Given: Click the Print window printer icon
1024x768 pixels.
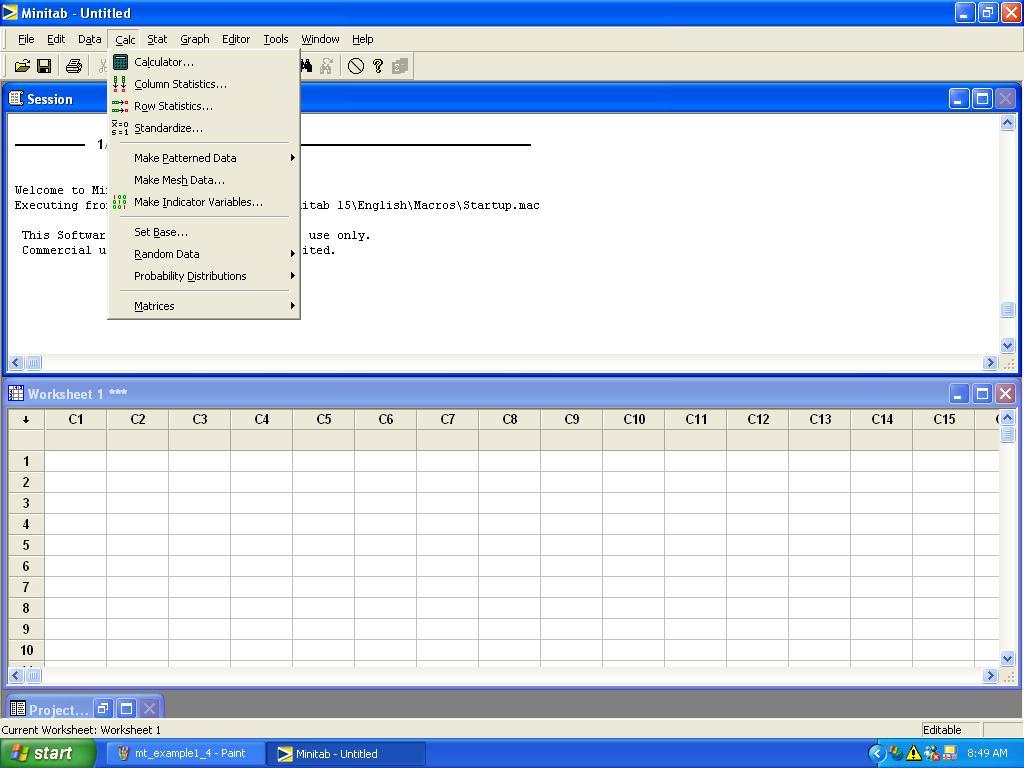Looking at the screenshot, I should click(x=73, y=66).
